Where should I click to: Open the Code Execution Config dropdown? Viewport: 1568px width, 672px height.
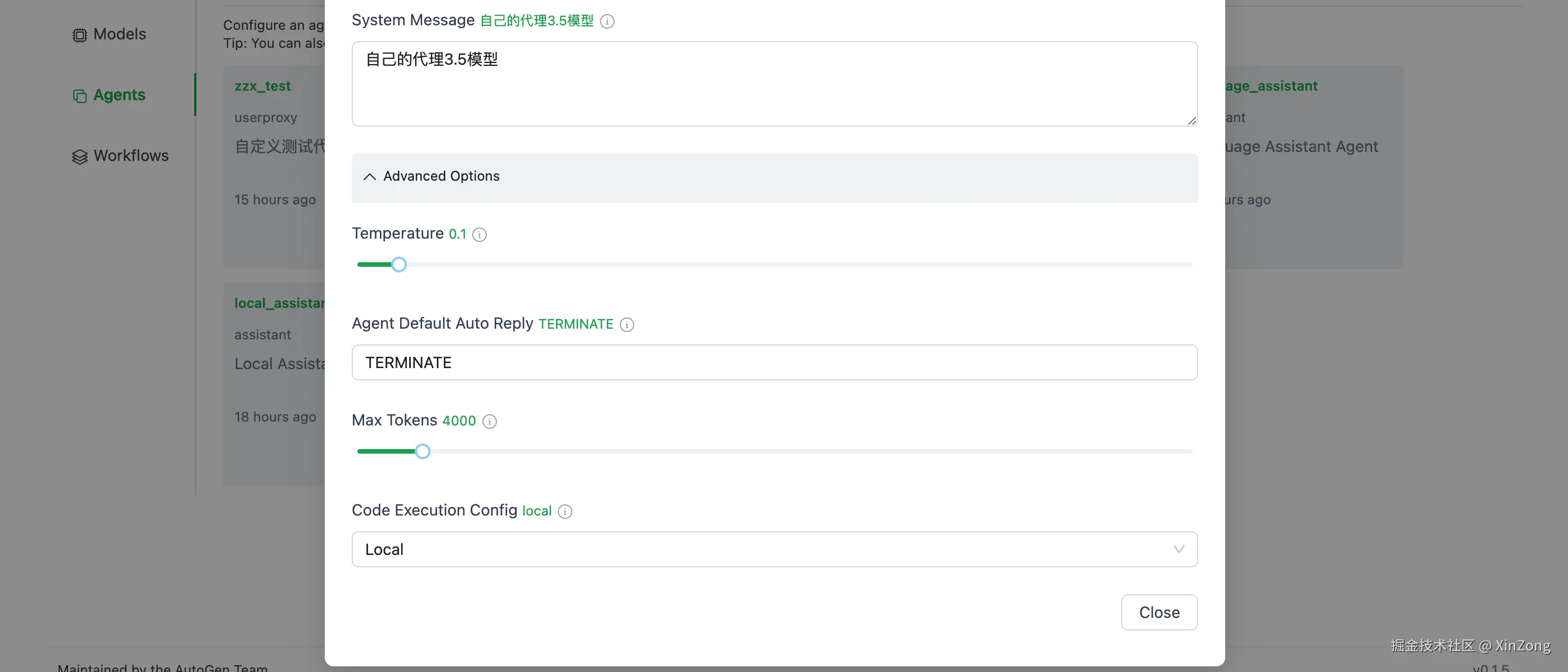[x=774, y=550]
